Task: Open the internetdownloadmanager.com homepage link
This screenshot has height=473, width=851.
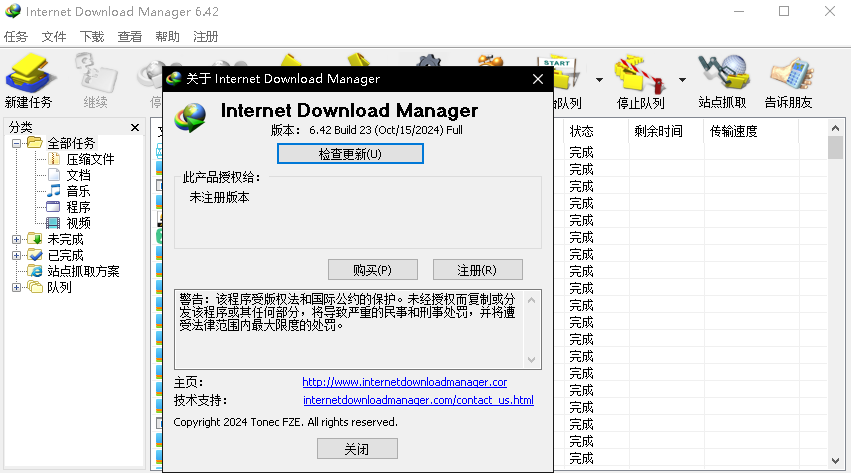Action: 404,382
